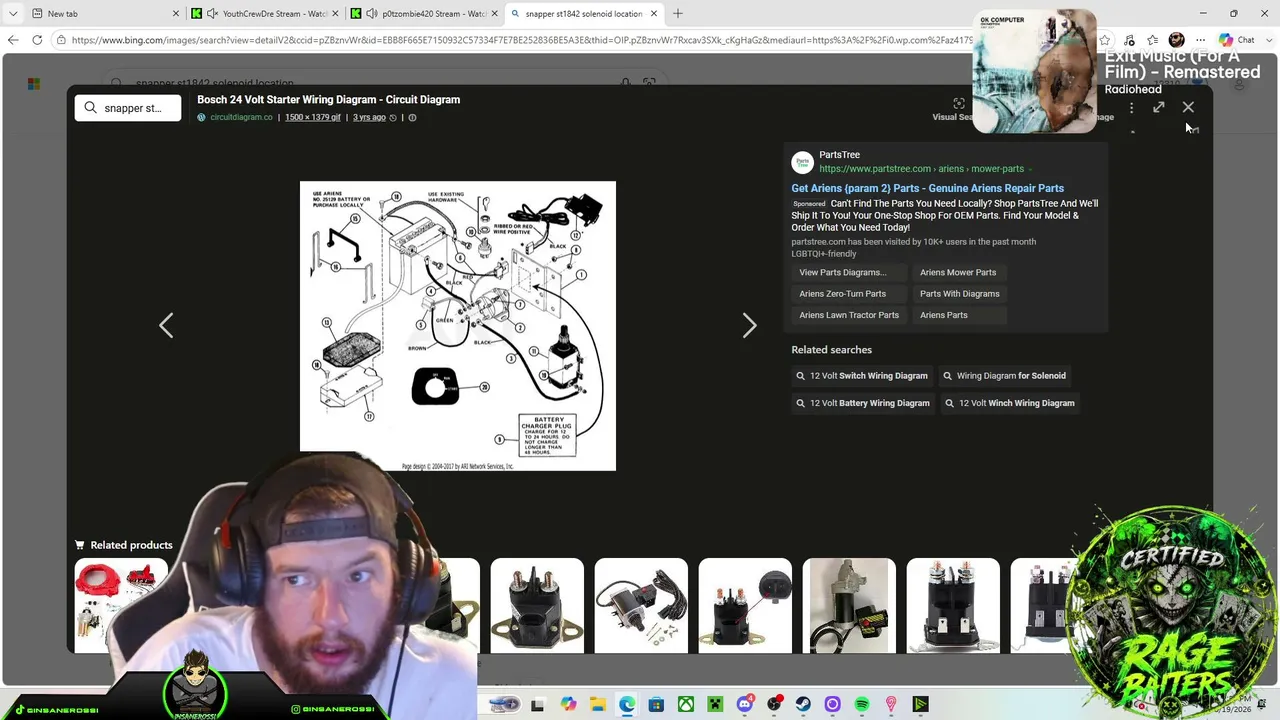Open OBS Studio from the taskbar
This screenshot has width=1280, height=720.
[774, 705]
